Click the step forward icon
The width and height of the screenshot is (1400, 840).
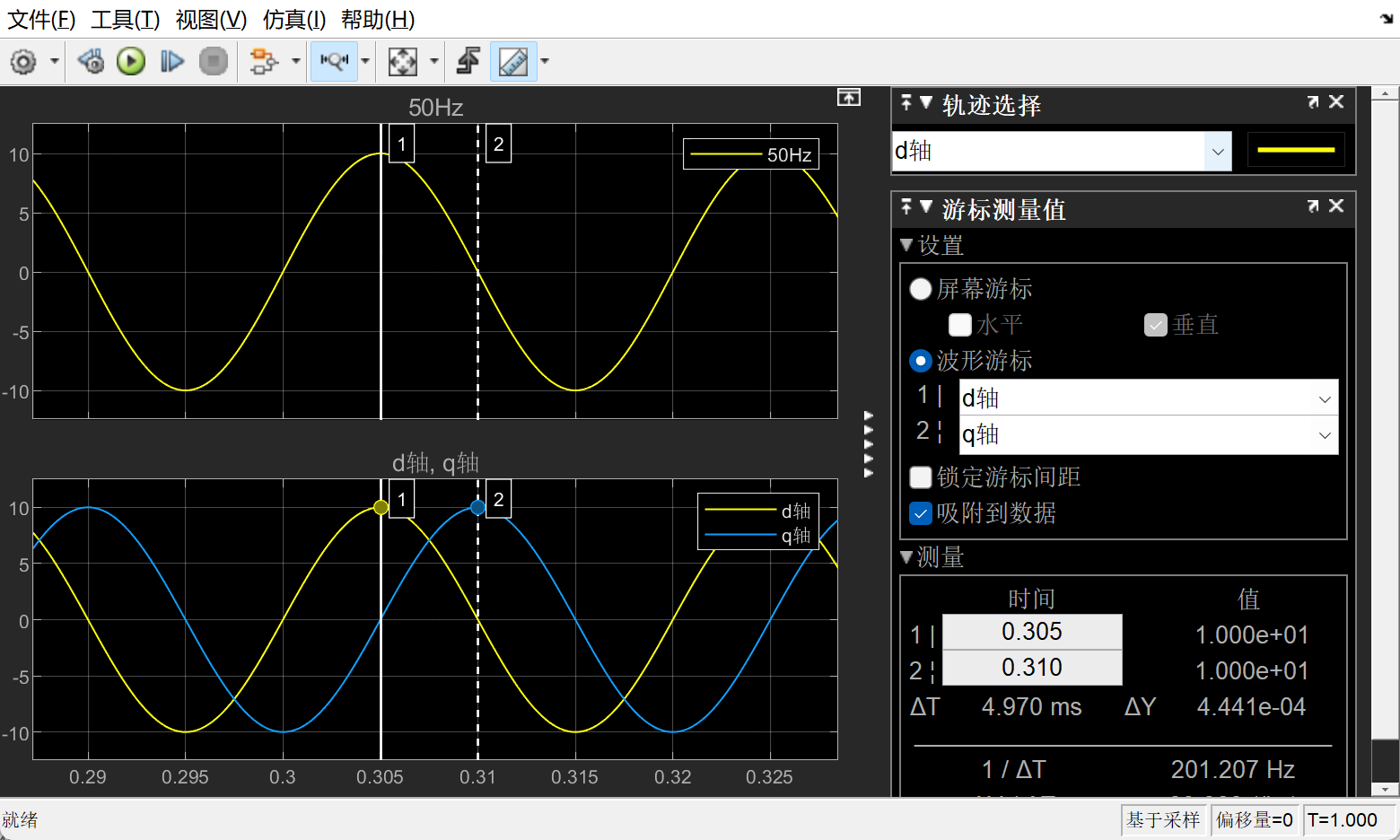point(171,62)
